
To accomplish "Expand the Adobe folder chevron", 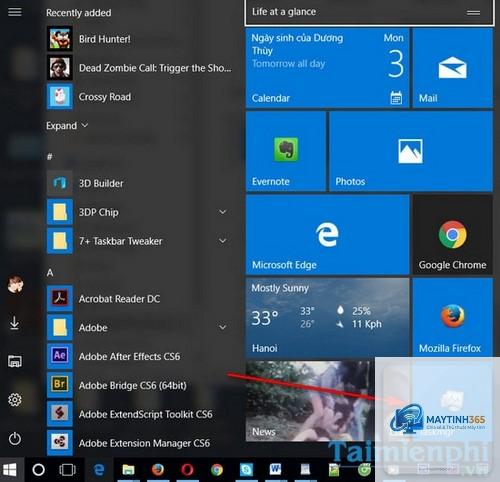I will pyautogui.click(x=223, y=327).
